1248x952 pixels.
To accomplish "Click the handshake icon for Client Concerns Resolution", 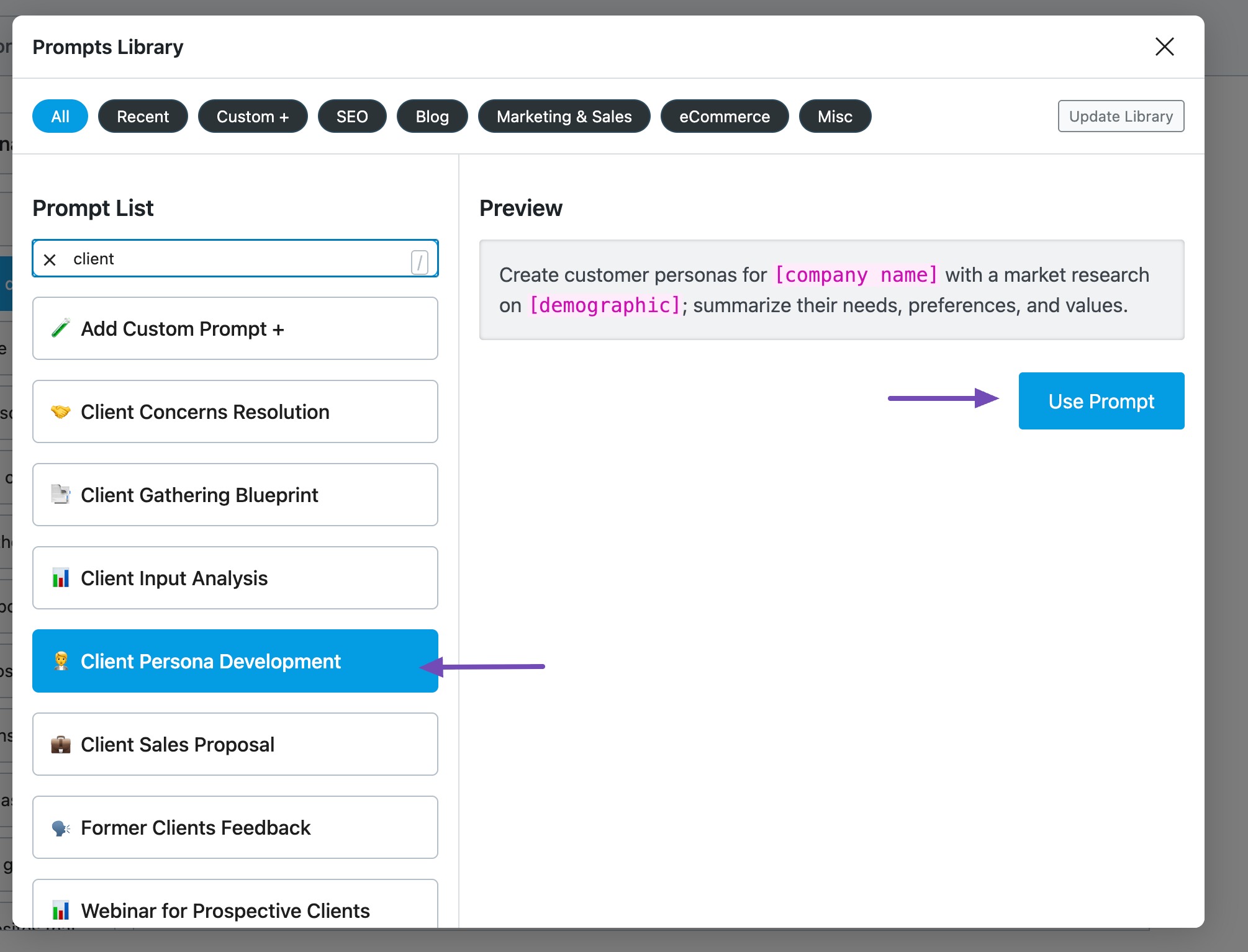I will pos(60,412).
